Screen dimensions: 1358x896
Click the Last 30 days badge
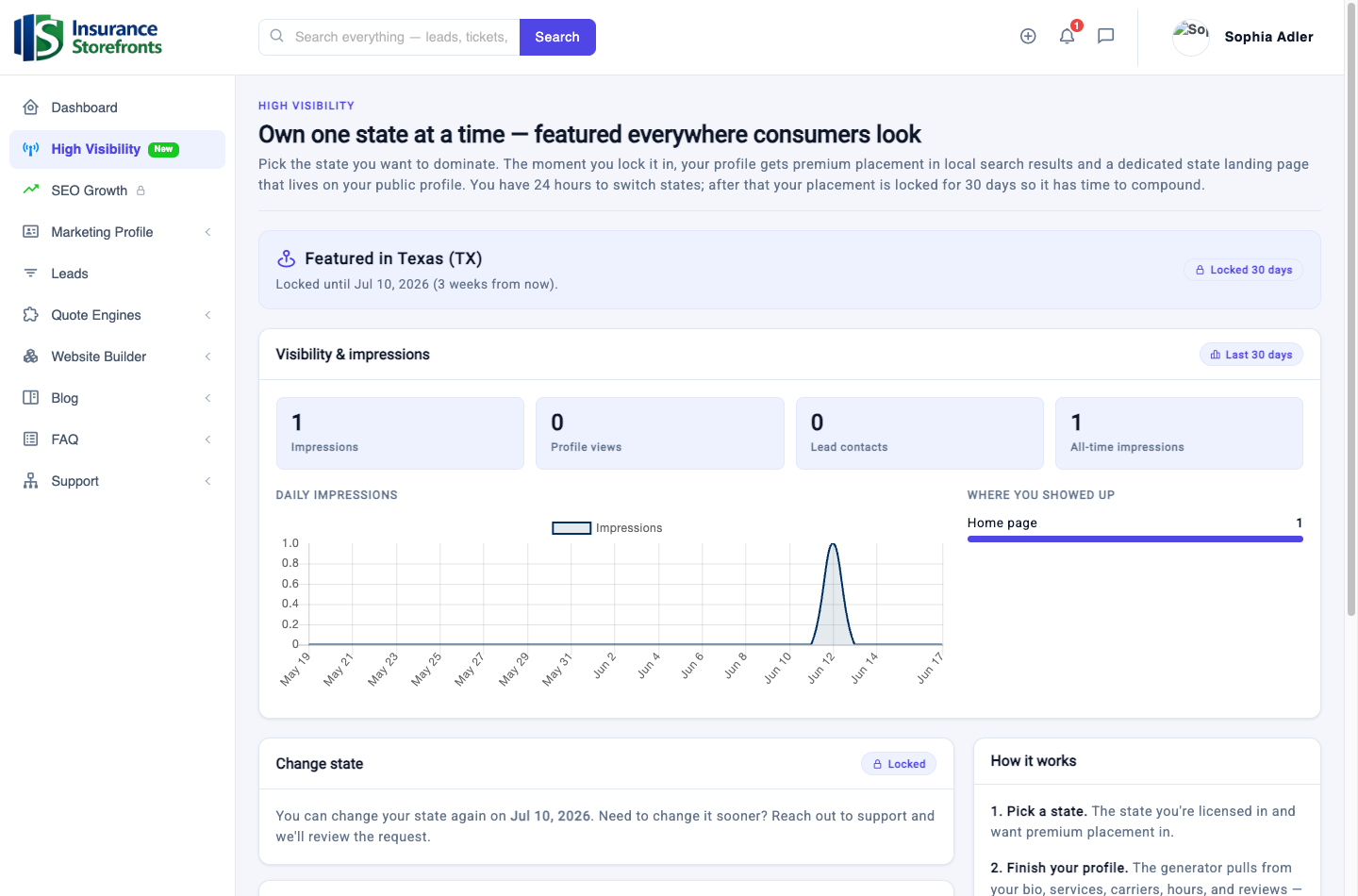pyautogui.click(x=1250, y=355)
